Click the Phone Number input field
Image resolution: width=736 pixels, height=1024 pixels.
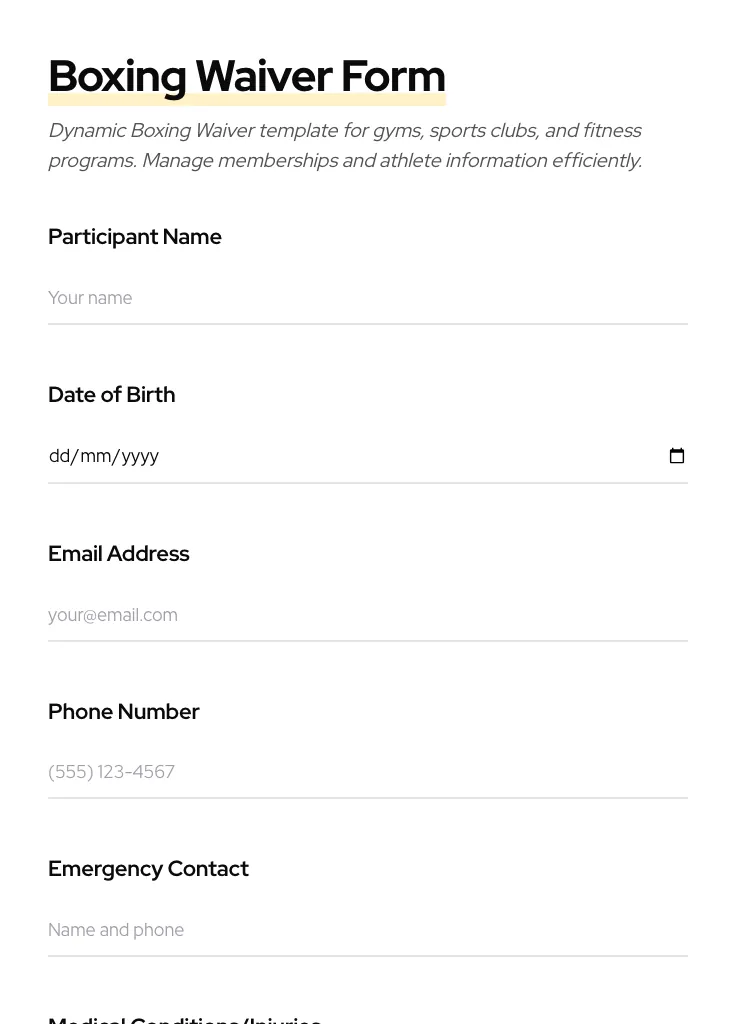click(x=367, y=772)
